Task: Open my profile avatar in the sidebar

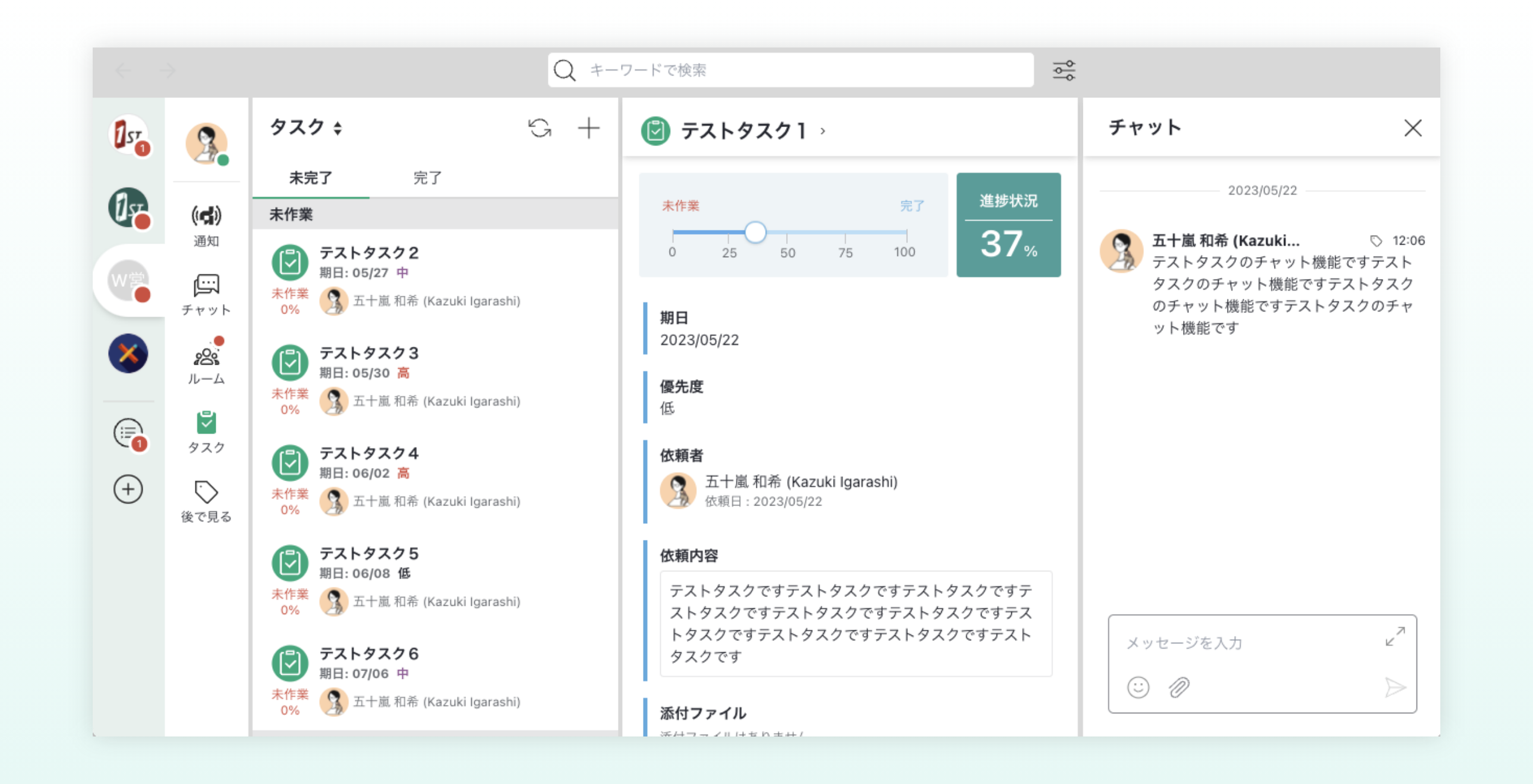Action: coord(207,143)
